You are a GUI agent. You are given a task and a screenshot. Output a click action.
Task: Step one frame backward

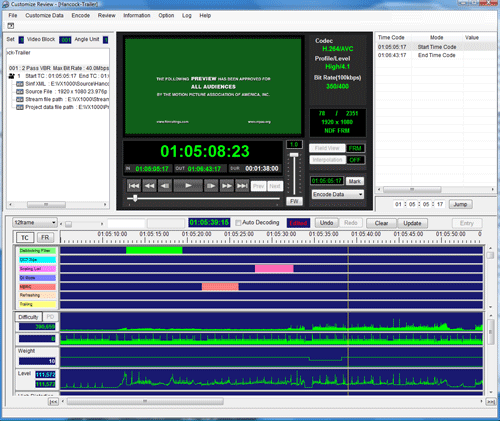click(165, 186)
